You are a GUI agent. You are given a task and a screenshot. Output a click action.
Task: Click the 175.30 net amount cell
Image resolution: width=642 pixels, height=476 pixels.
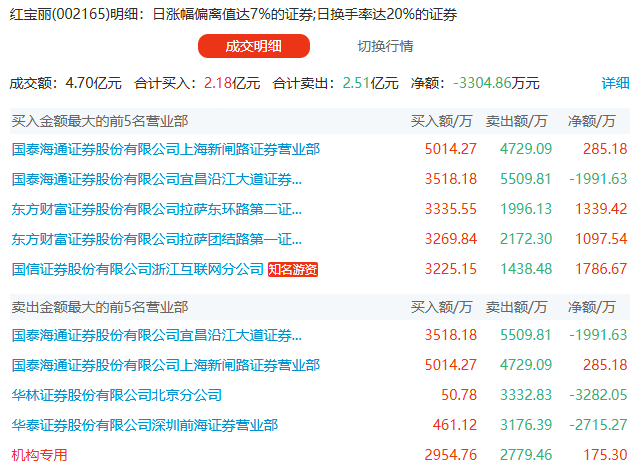[605, 455]
